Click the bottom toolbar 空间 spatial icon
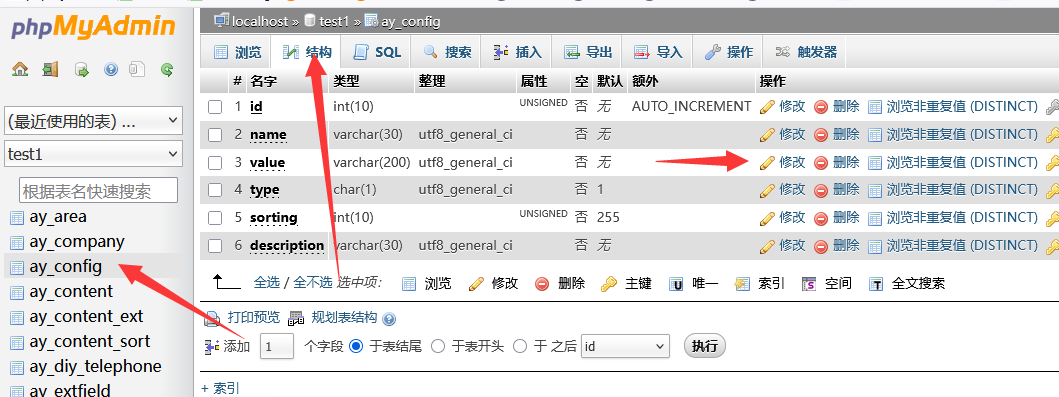This screenshot has width=1059, height=397. tap(809, 284)
